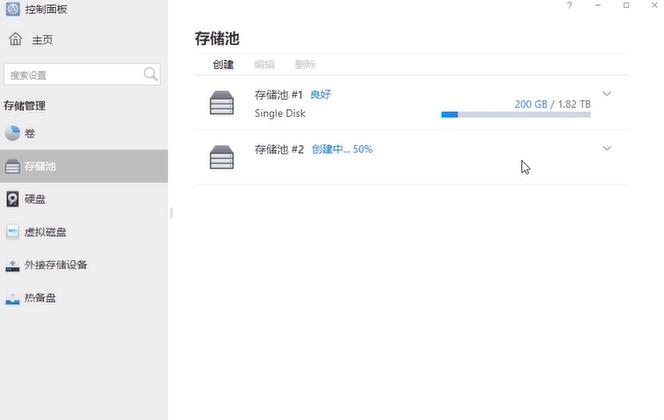Open help with the question mark button

click(569, 6)
